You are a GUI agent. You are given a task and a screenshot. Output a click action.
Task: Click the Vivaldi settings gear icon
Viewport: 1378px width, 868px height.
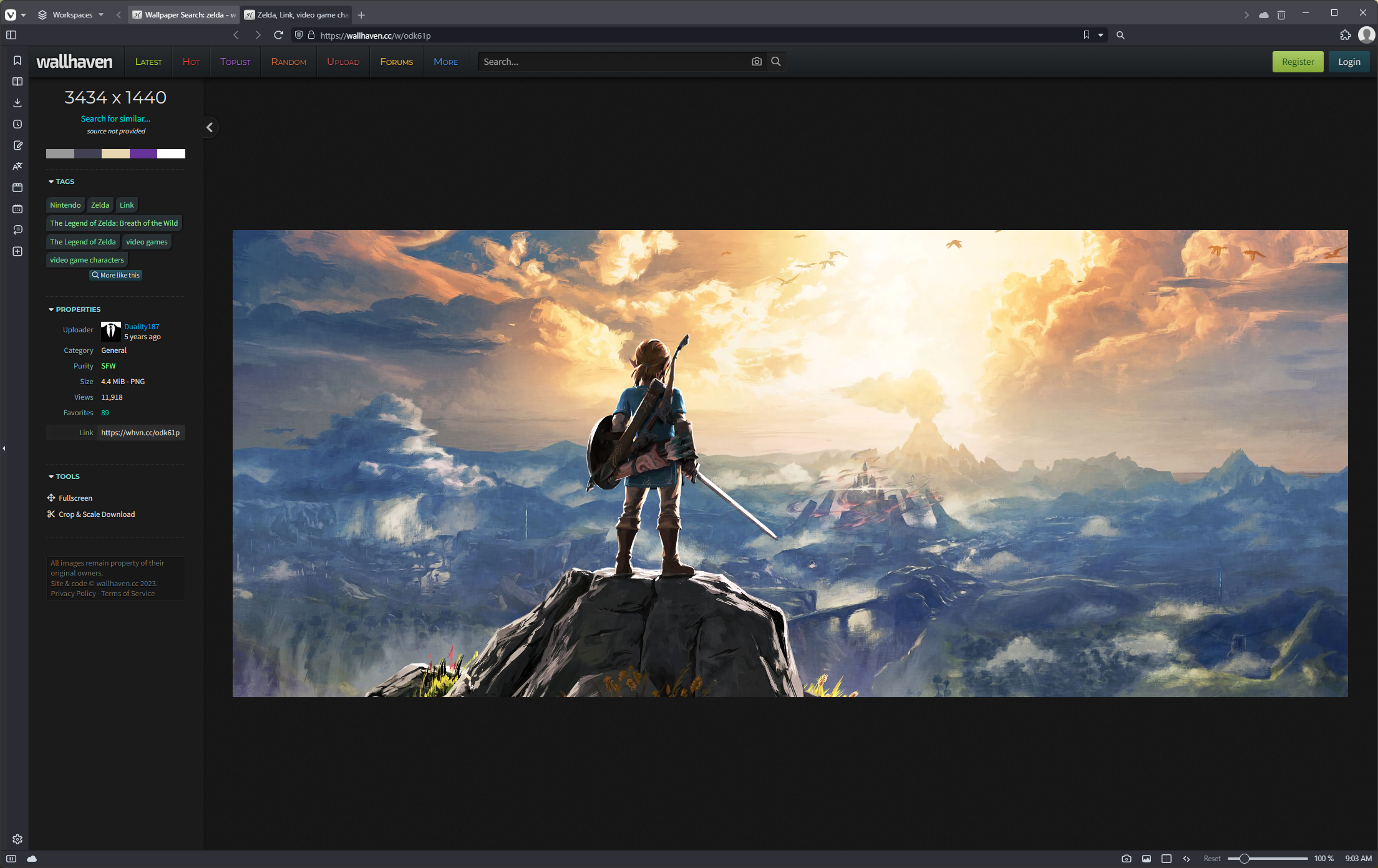(17, 839)
